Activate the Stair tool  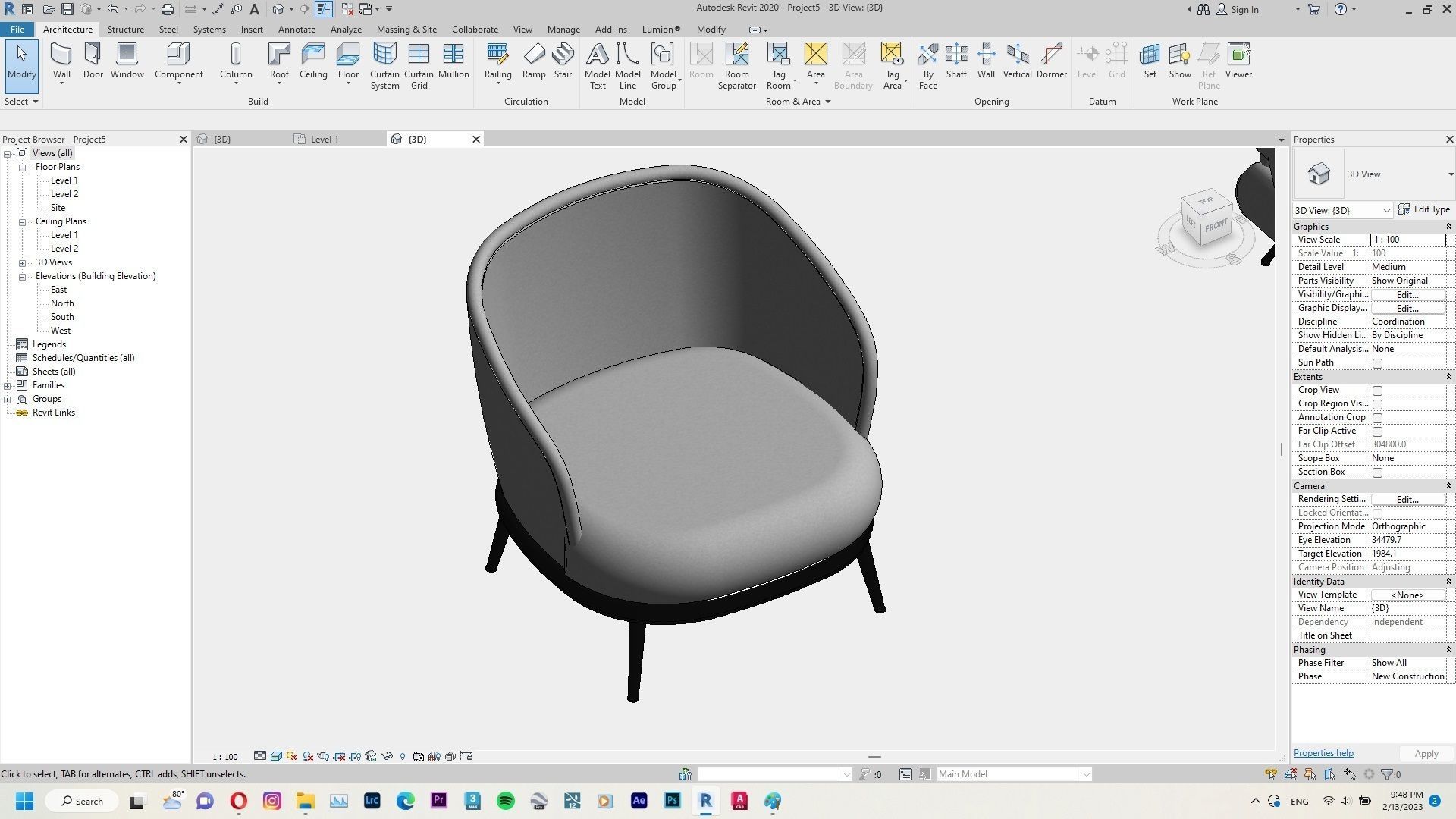[563, 61]
